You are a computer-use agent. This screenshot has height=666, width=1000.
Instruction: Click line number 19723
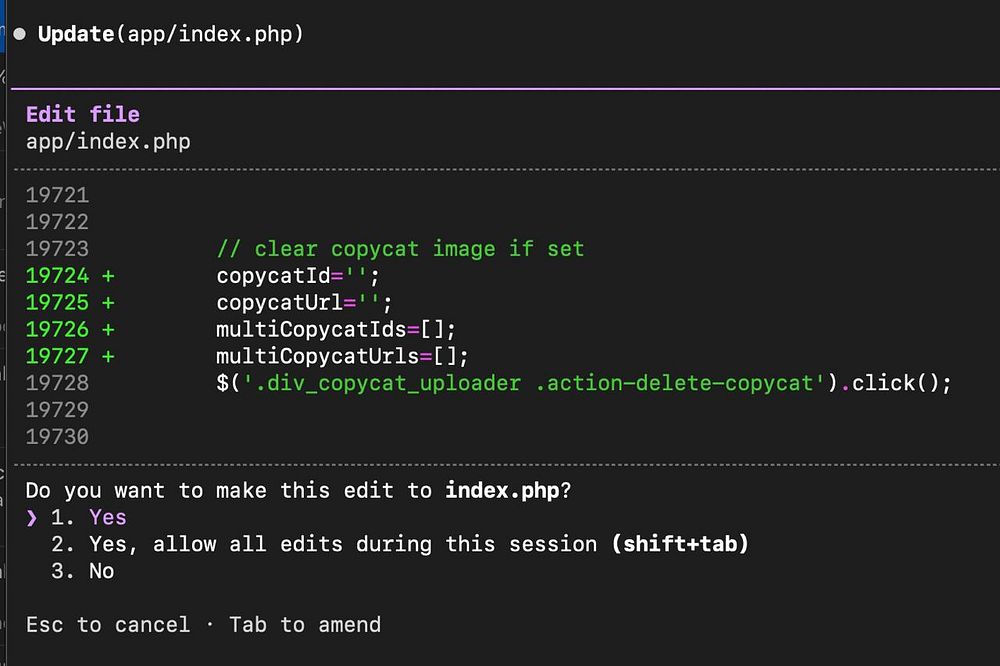(57, 248)
